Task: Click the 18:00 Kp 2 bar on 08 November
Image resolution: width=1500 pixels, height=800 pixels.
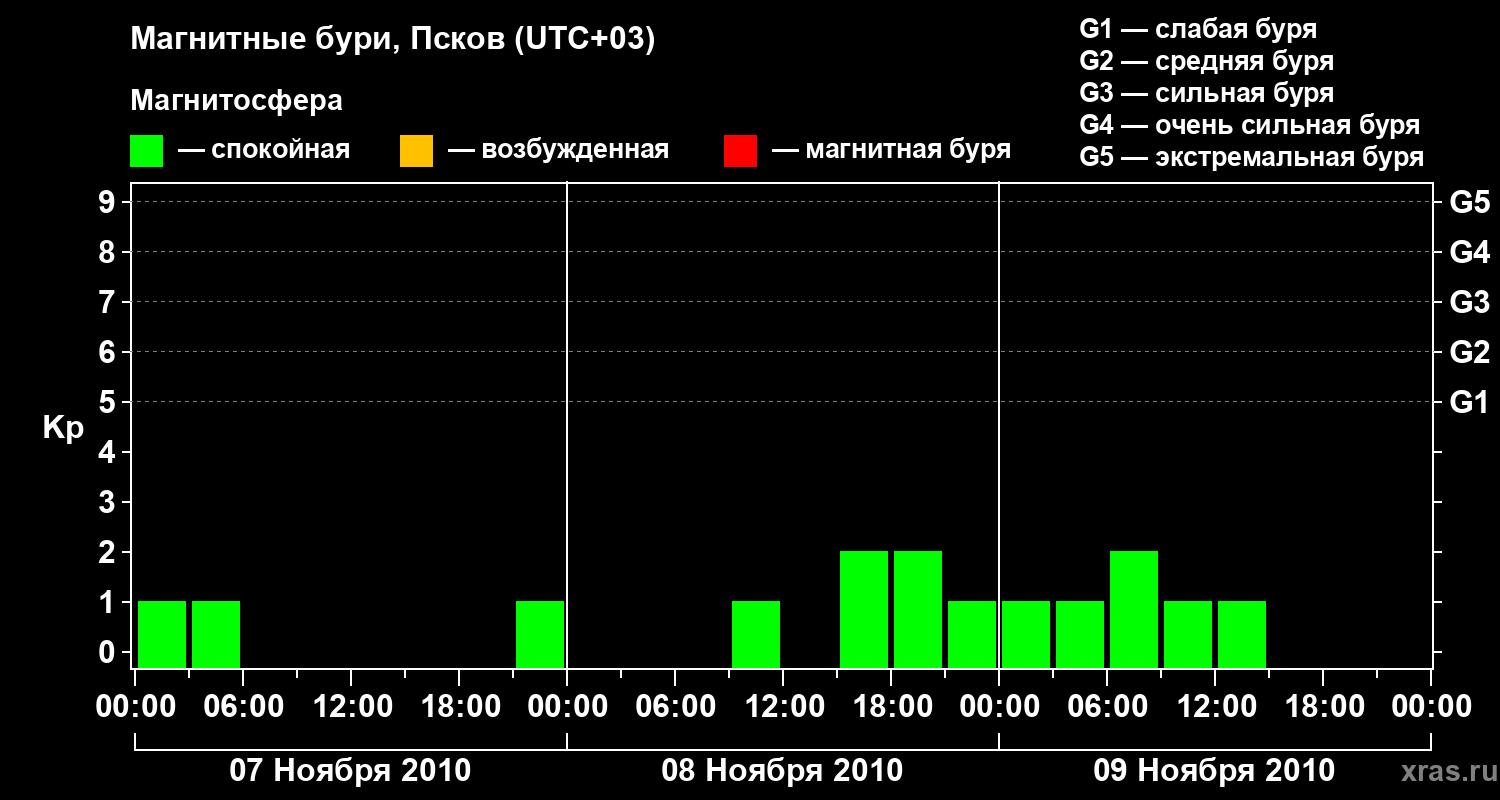Action: coord(918,609)
